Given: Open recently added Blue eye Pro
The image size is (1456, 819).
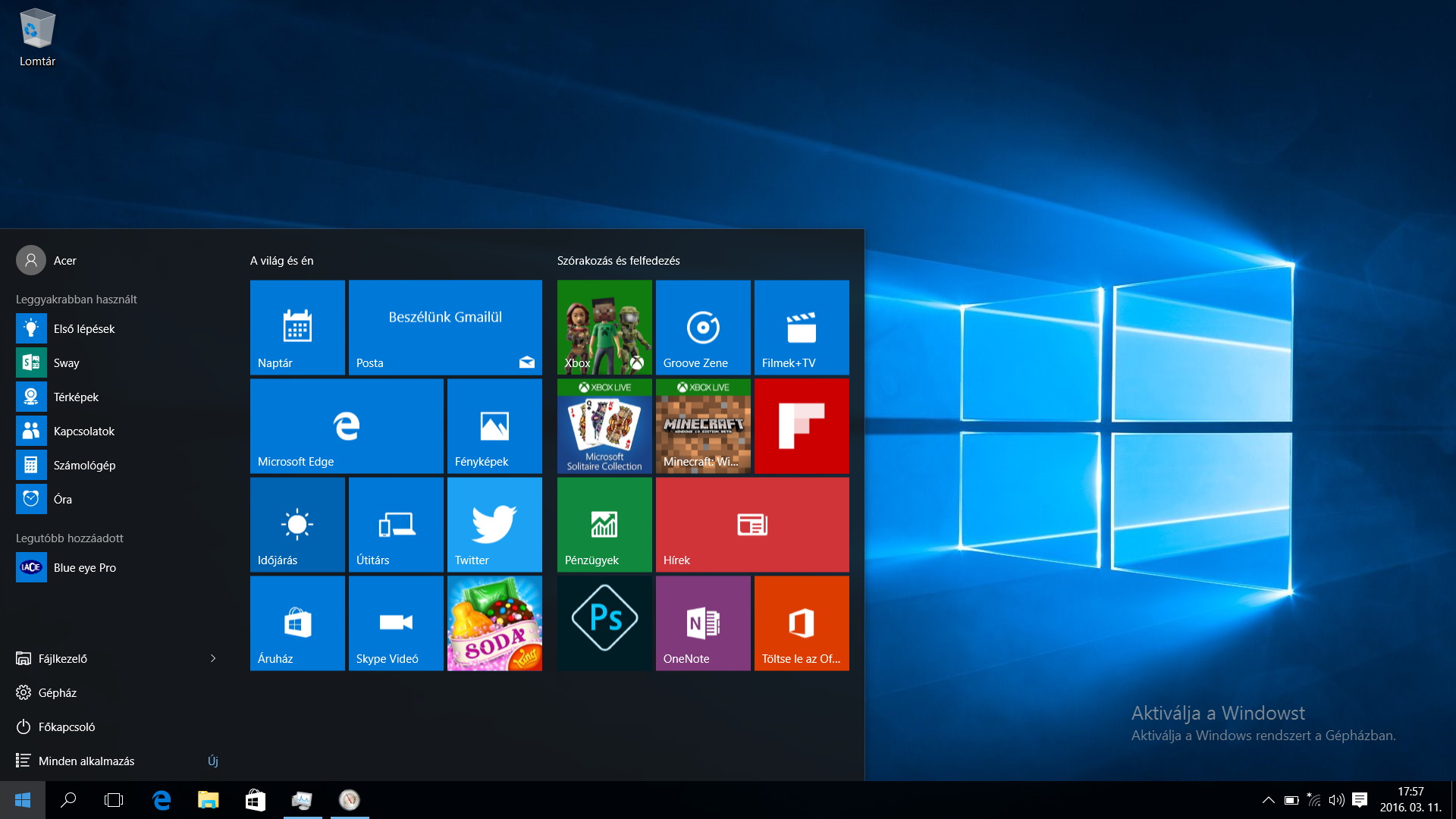Looking at the screenshot, I should point(118,568).
